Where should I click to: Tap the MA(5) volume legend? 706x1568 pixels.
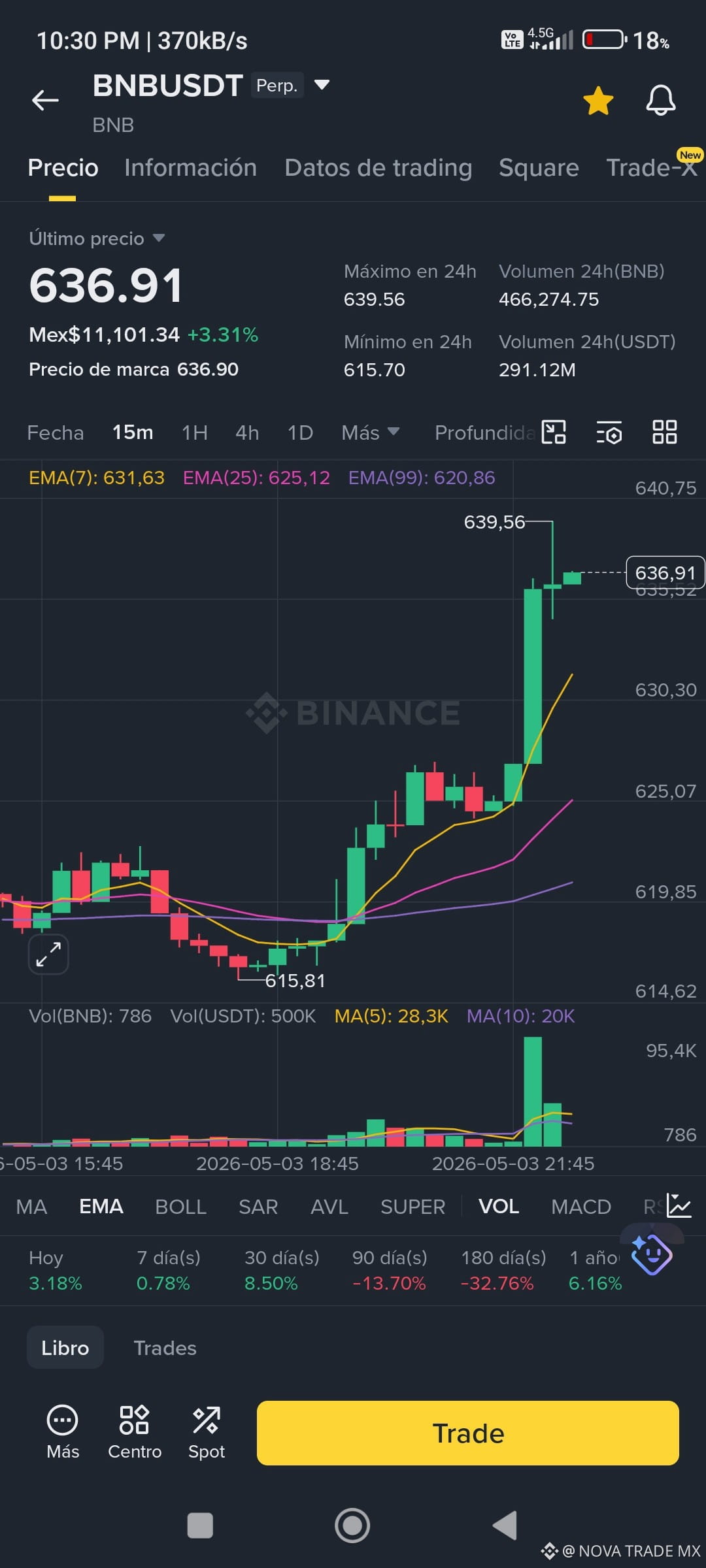coord(392,1016)
